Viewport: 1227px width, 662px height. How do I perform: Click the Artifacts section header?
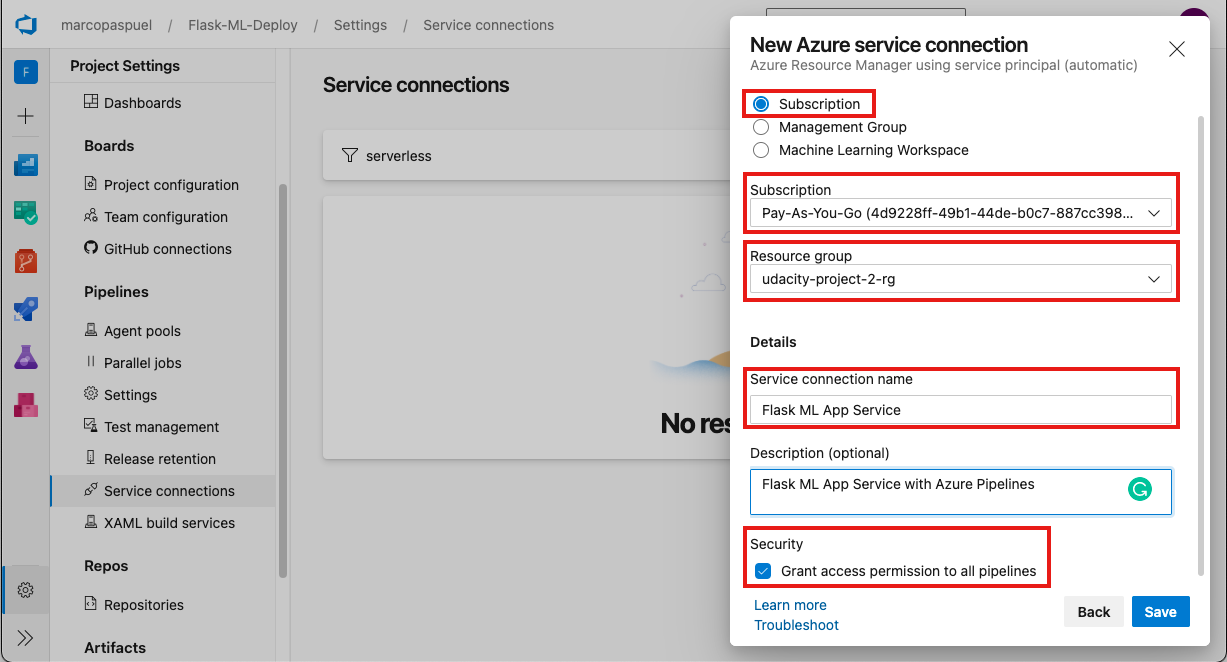115,648
